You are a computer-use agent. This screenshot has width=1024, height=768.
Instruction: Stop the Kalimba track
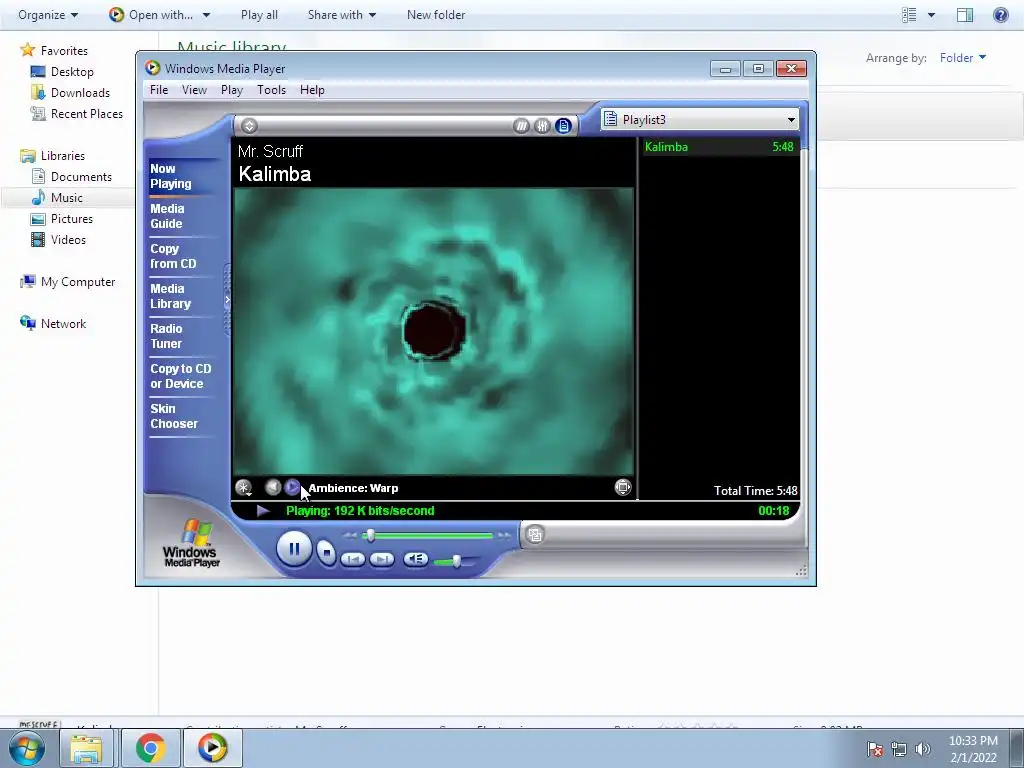(x=327, y=553)
